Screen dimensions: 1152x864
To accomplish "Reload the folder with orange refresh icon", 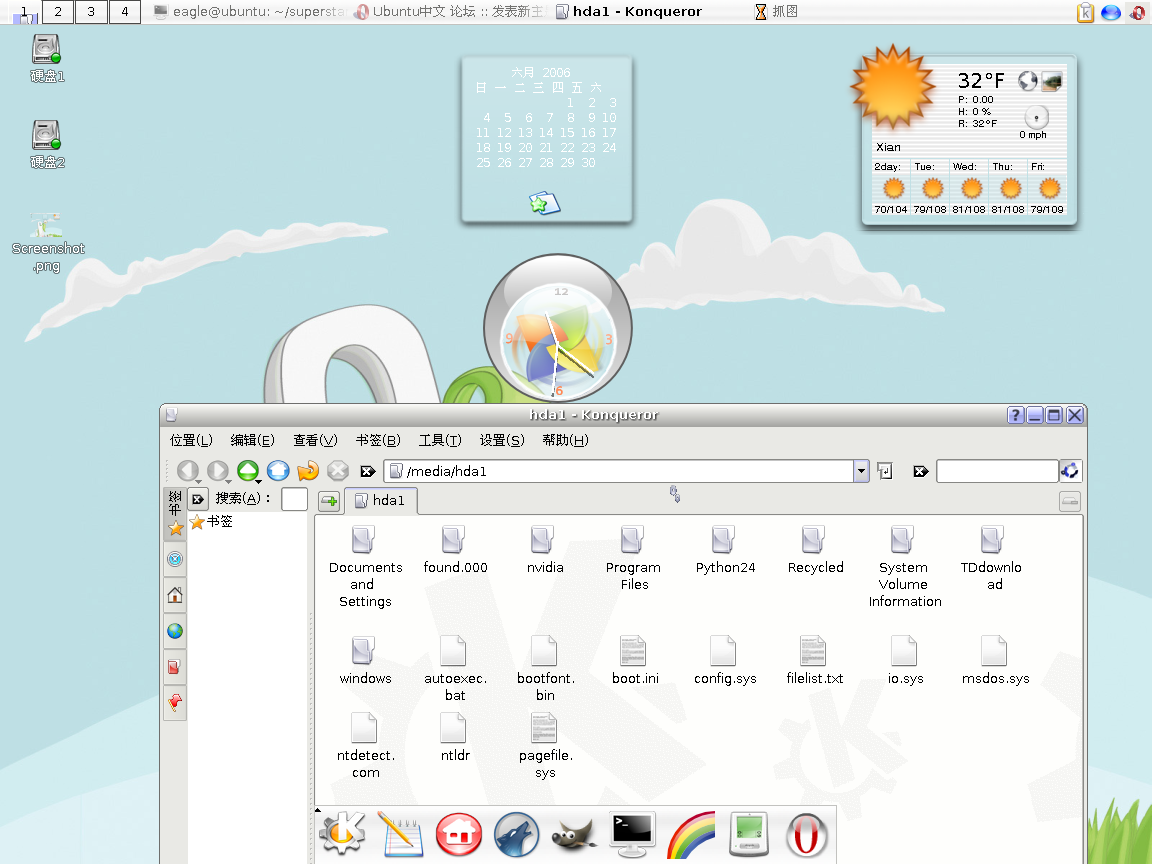I will click(x=308, y=470).
